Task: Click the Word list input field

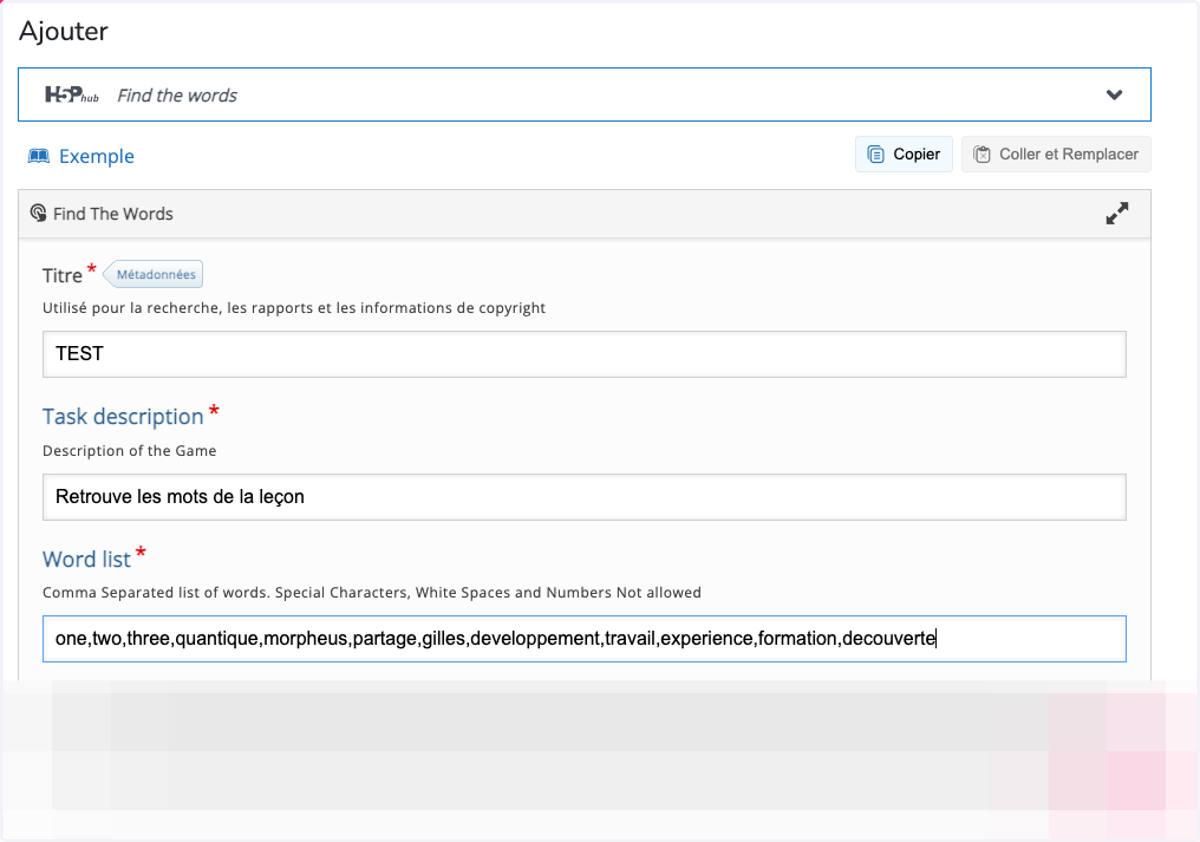Action: coord(584,639)
